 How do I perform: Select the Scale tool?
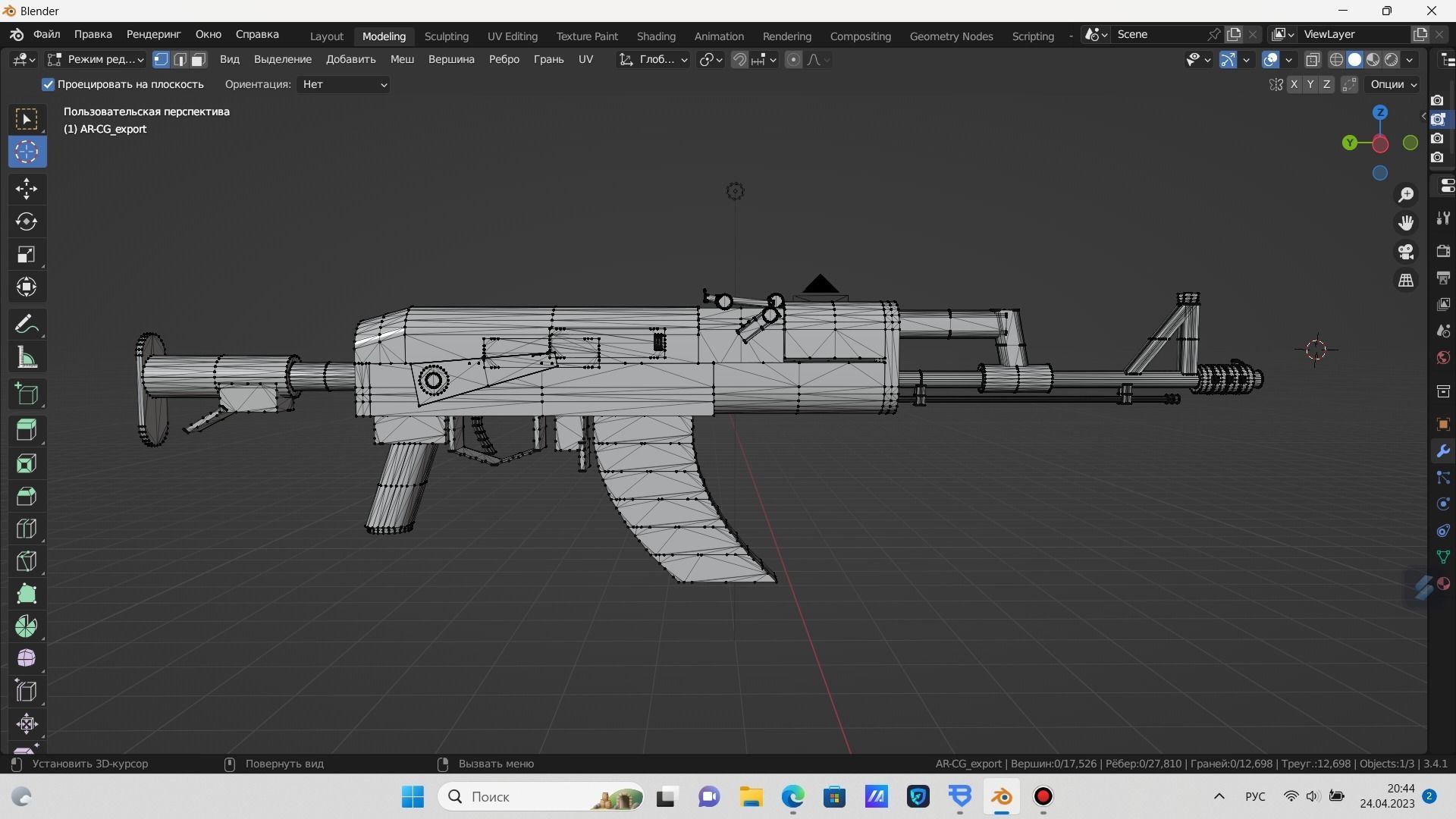click(27, 254)
